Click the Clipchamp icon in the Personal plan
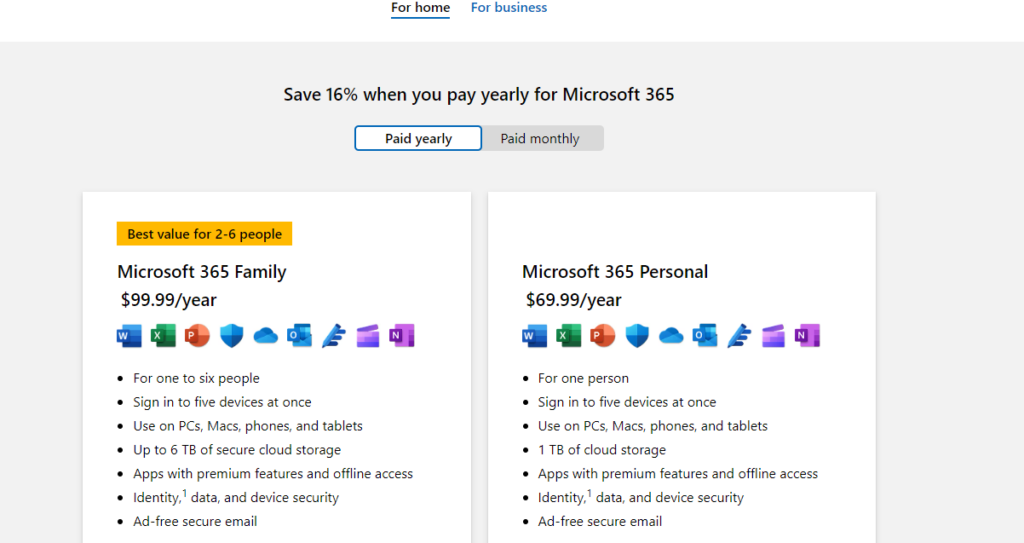Image resolution: width=1024 pixels, height=543 pixels. click(x=773, y=336)
